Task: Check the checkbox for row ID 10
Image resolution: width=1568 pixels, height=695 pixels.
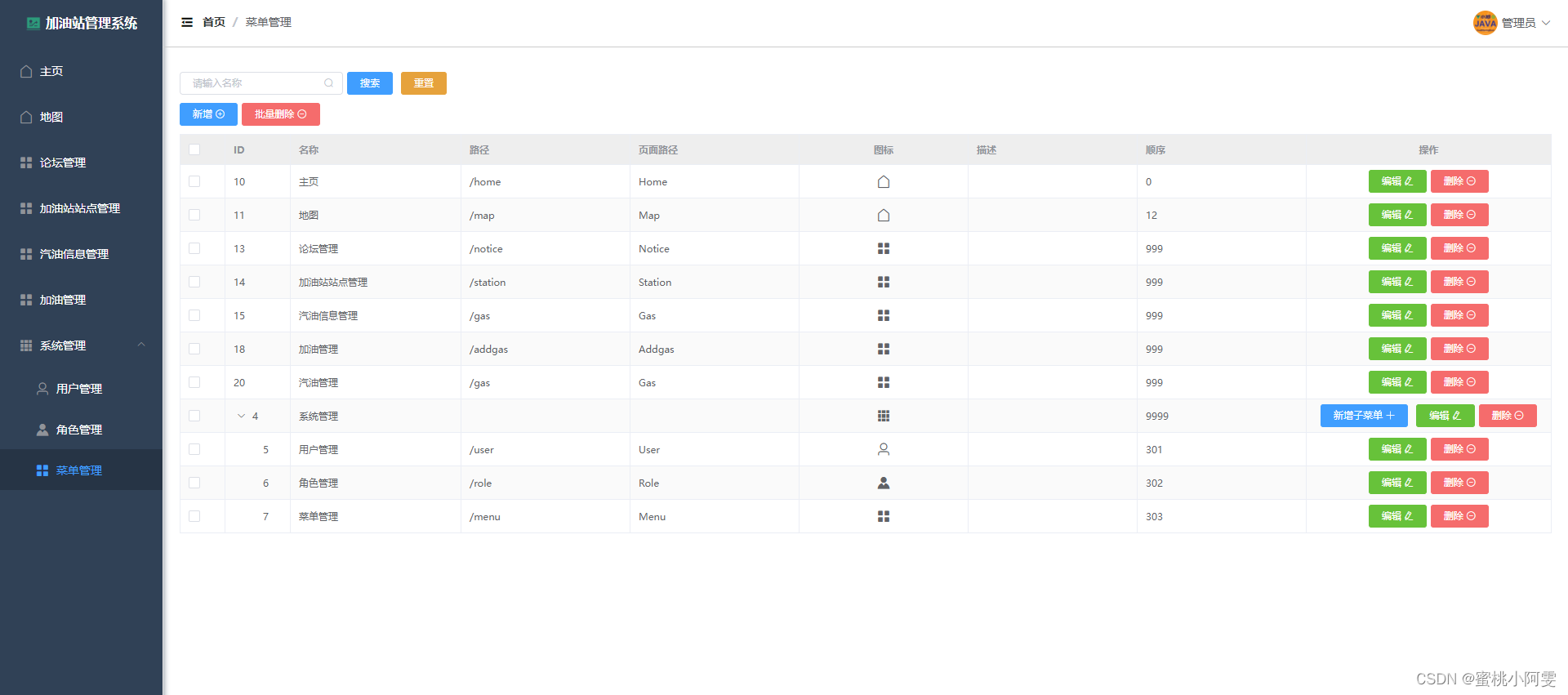Action: click(194, 182)
